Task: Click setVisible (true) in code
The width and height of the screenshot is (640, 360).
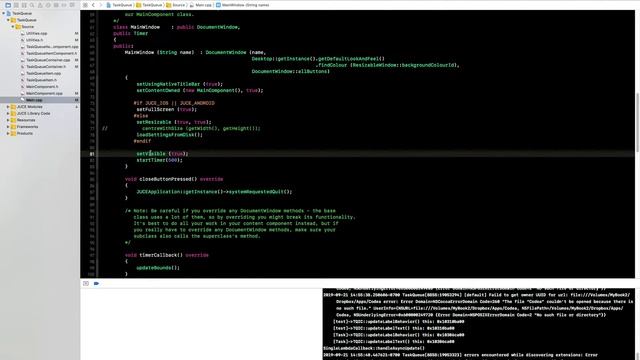Action: tap(162, 154)
